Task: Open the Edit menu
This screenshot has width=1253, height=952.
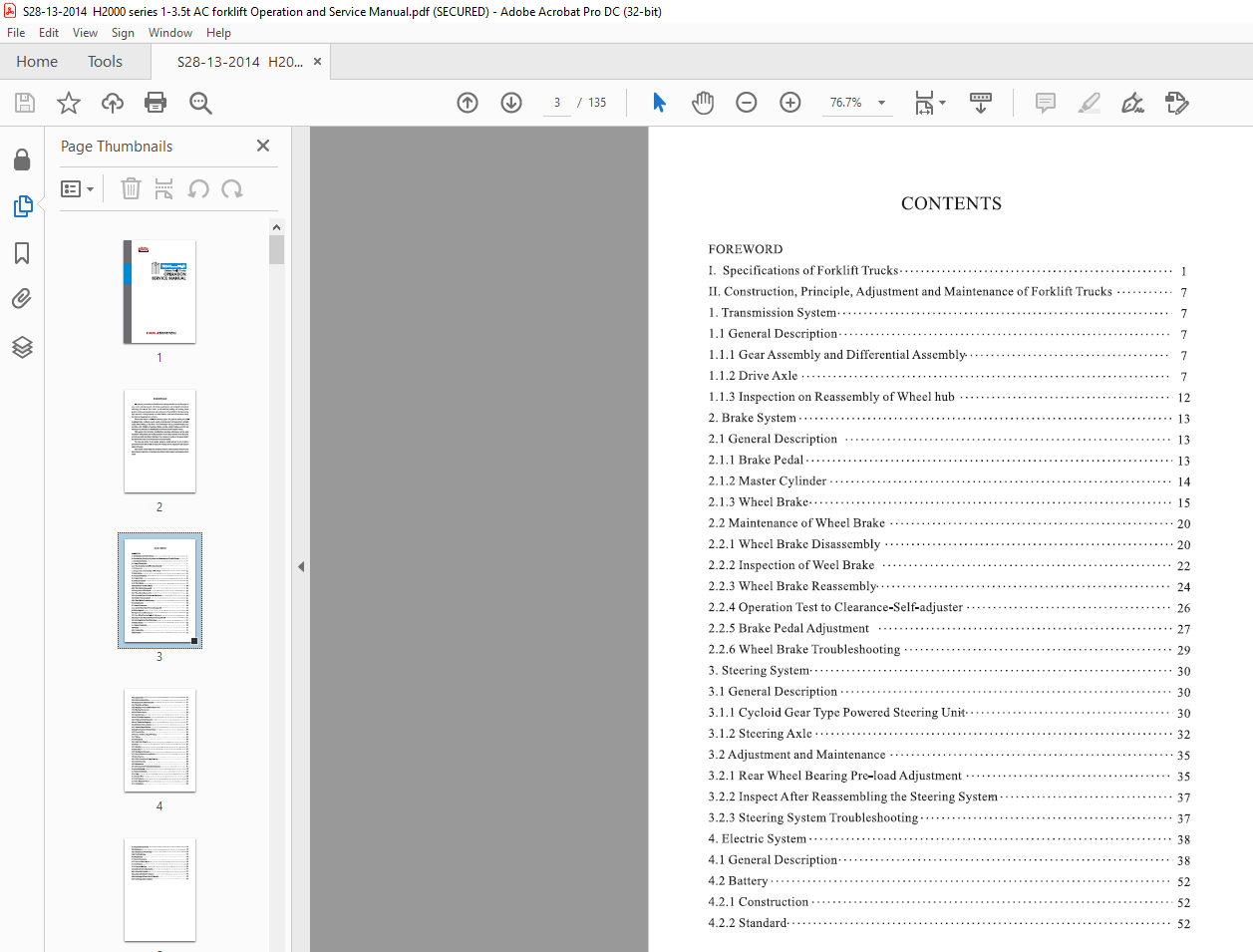Action: 49,33
